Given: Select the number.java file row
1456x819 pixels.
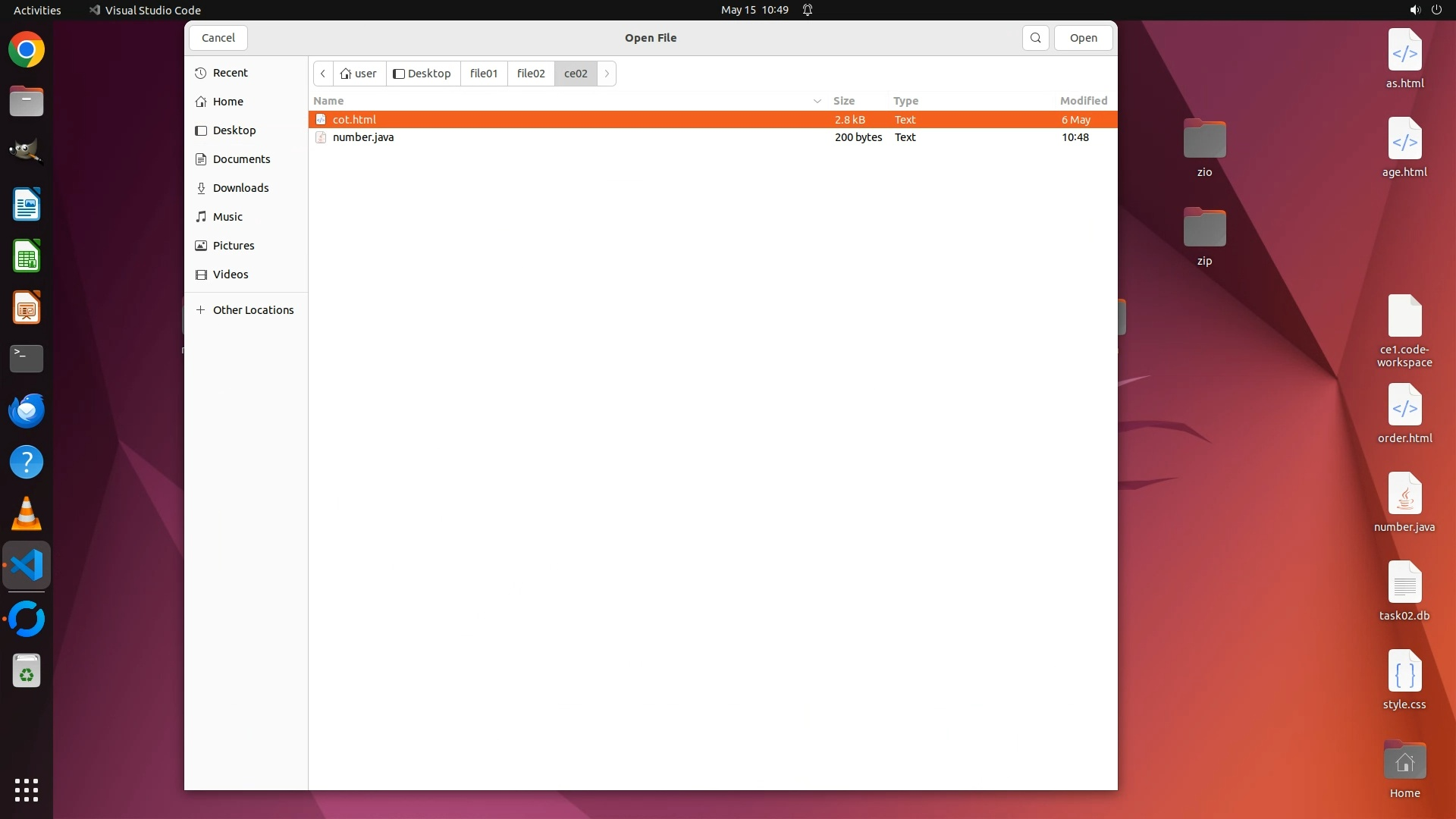Looking at the screenshot, I should [x=363, y=137].
